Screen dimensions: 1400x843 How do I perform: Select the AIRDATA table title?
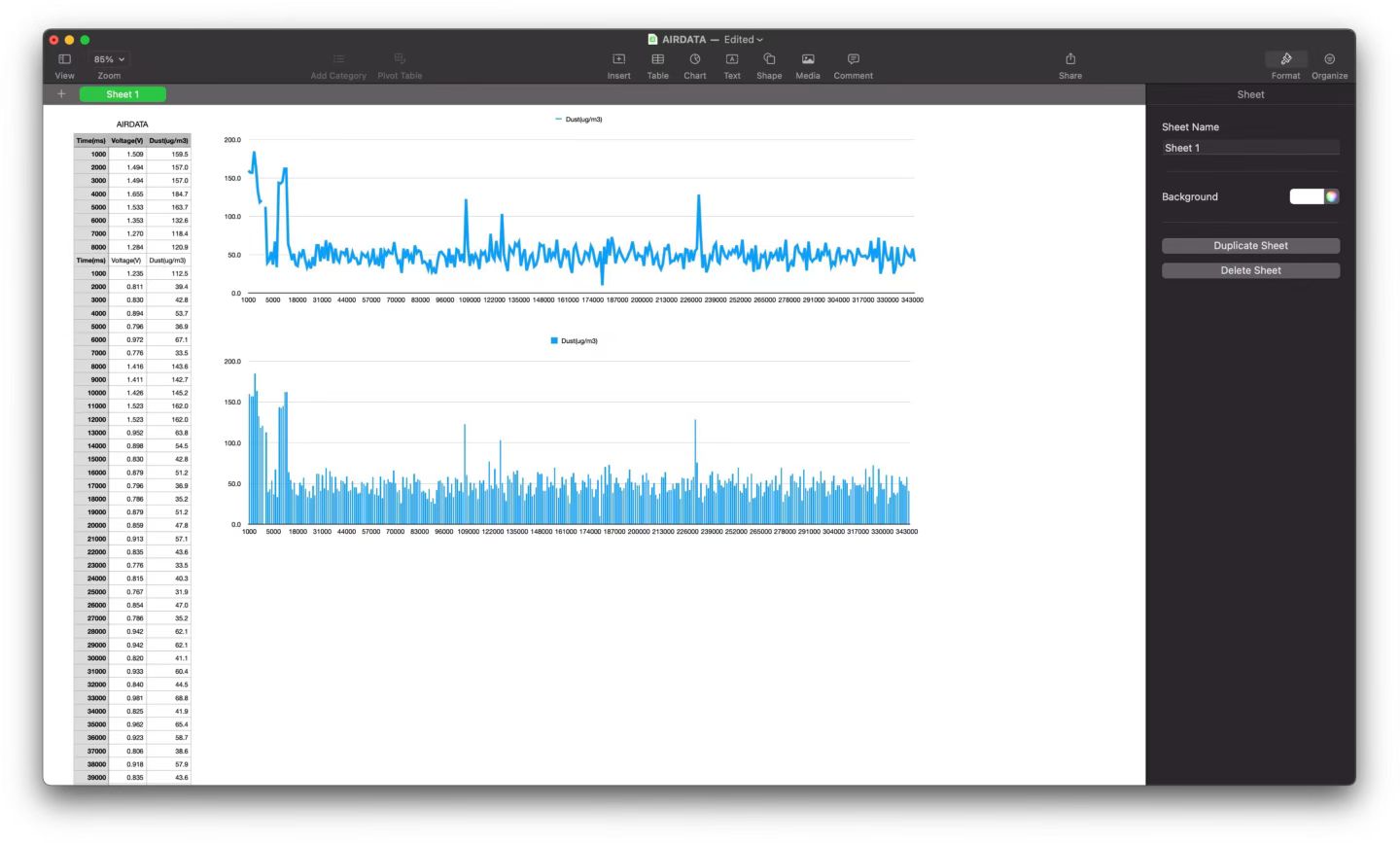132,124
